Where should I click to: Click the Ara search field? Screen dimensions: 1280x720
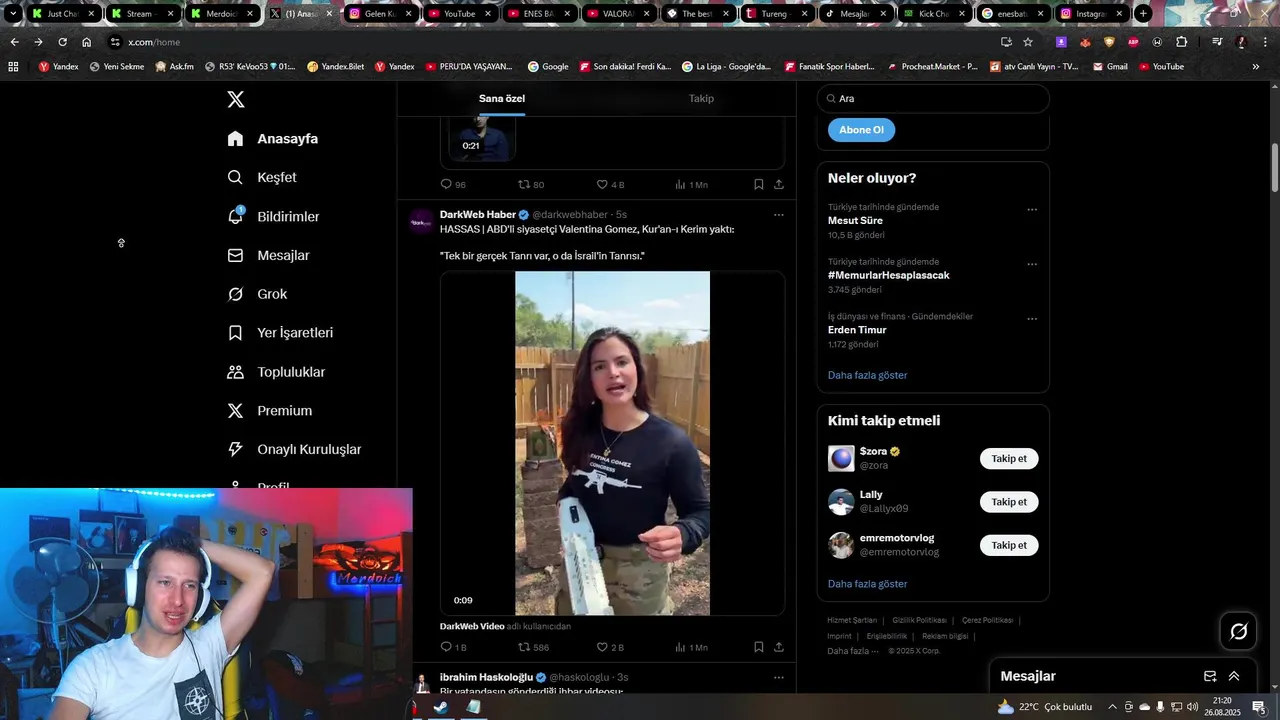pos(933,99)
